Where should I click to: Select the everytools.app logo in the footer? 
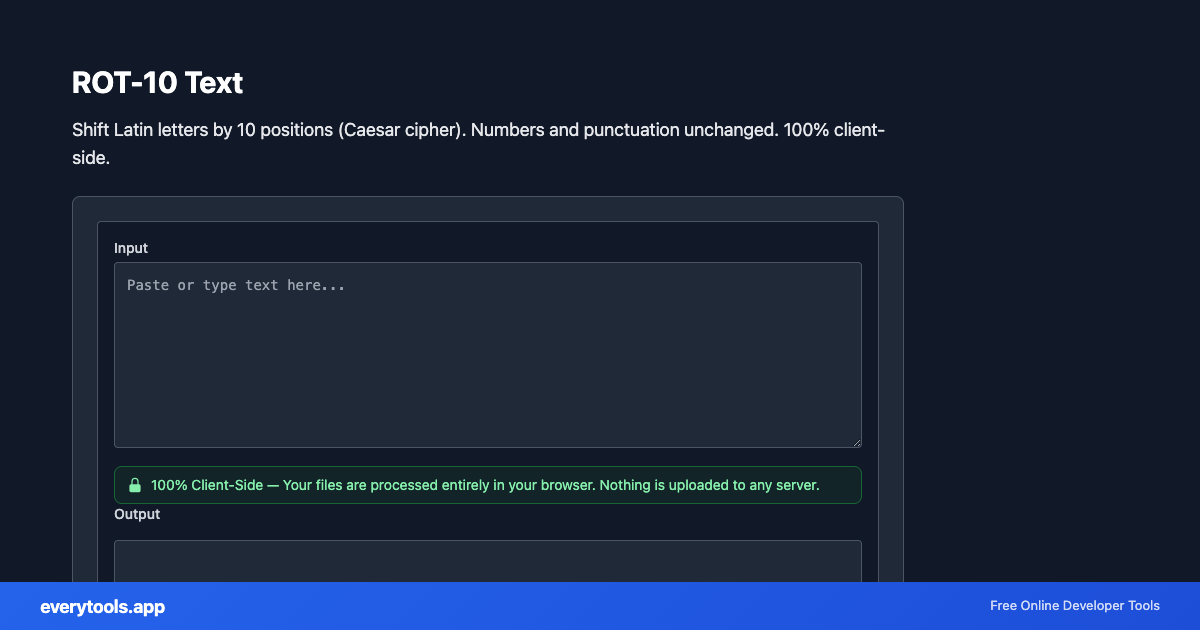click(101, 606)
